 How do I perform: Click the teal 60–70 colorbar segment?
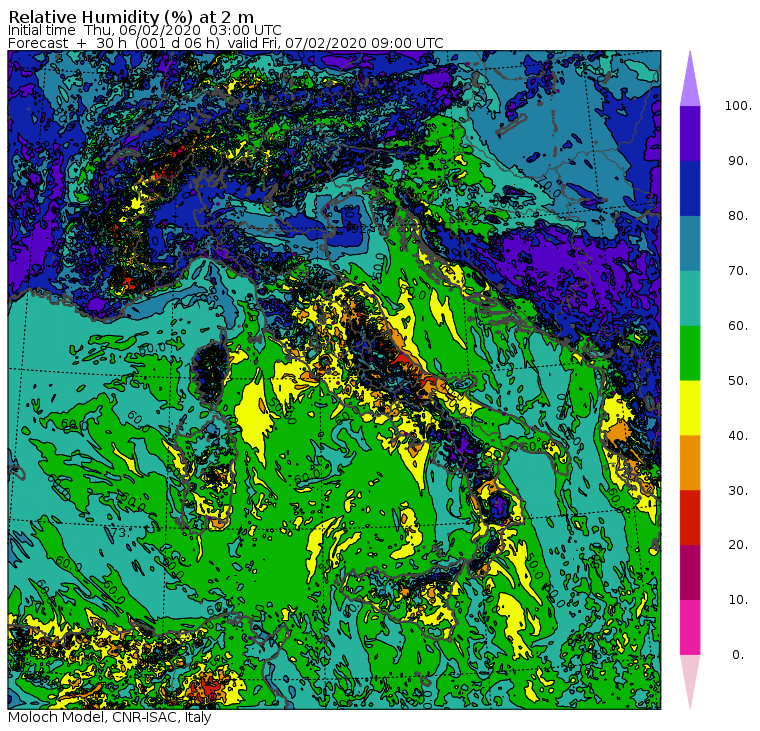click(x=690, y=298)
